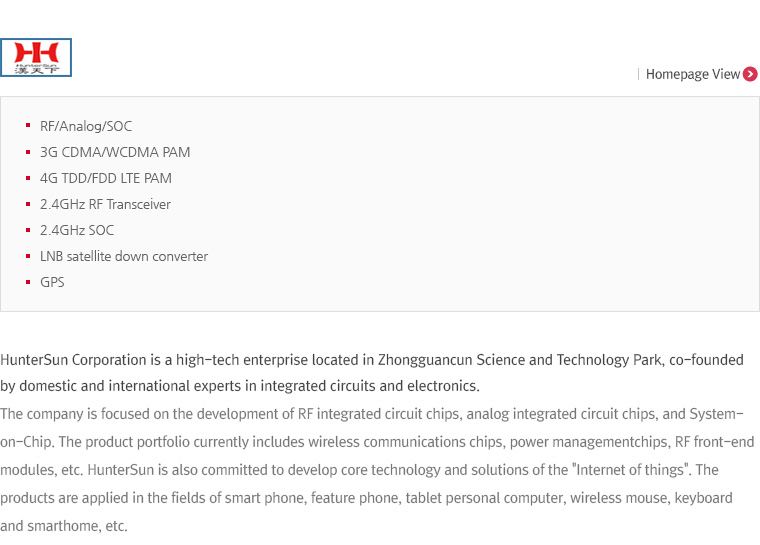
Task: Click the 2.4GHz RF Transceiver entry
Action: point(105,204)
